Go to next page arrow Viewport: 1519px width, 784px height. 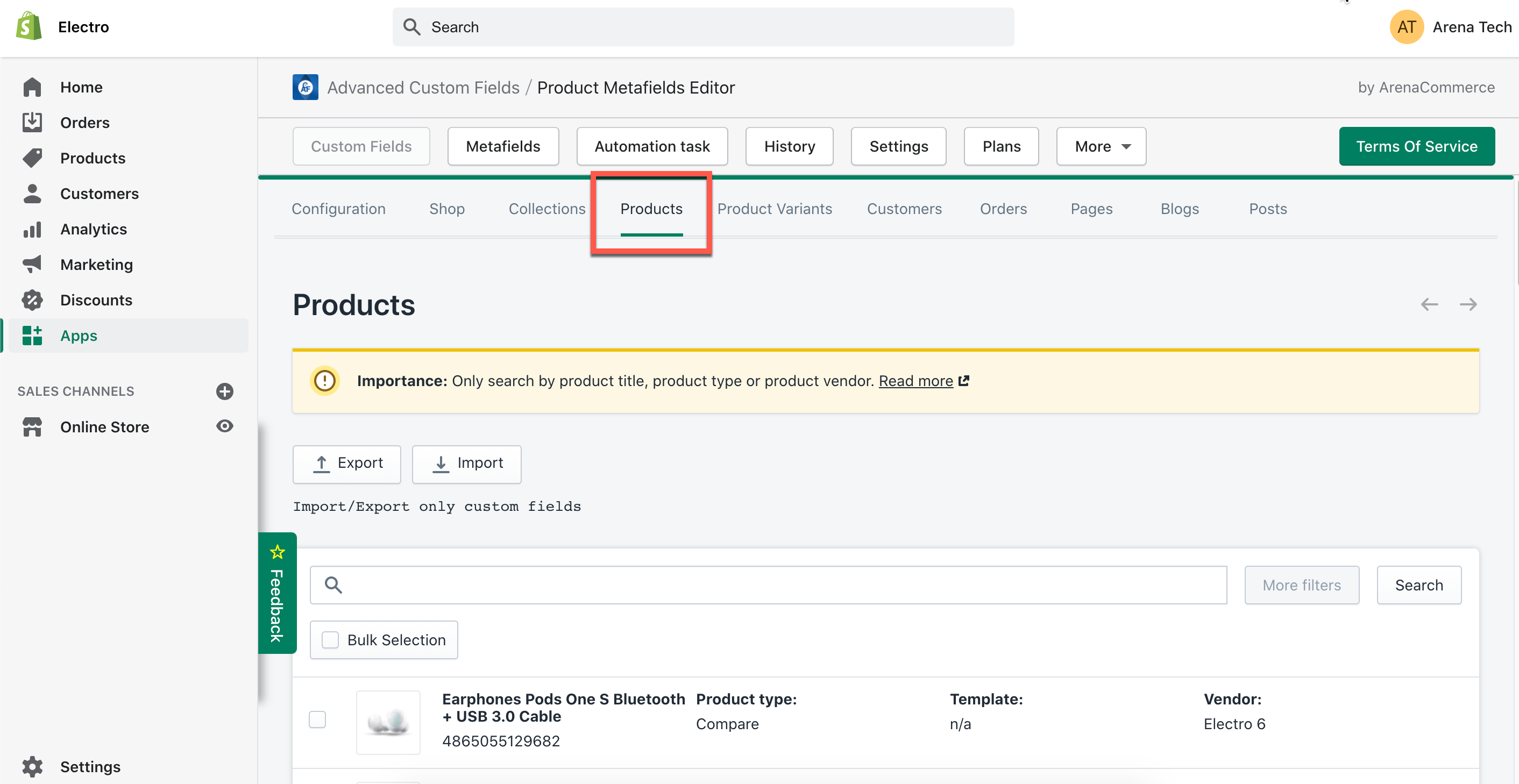1468,305
